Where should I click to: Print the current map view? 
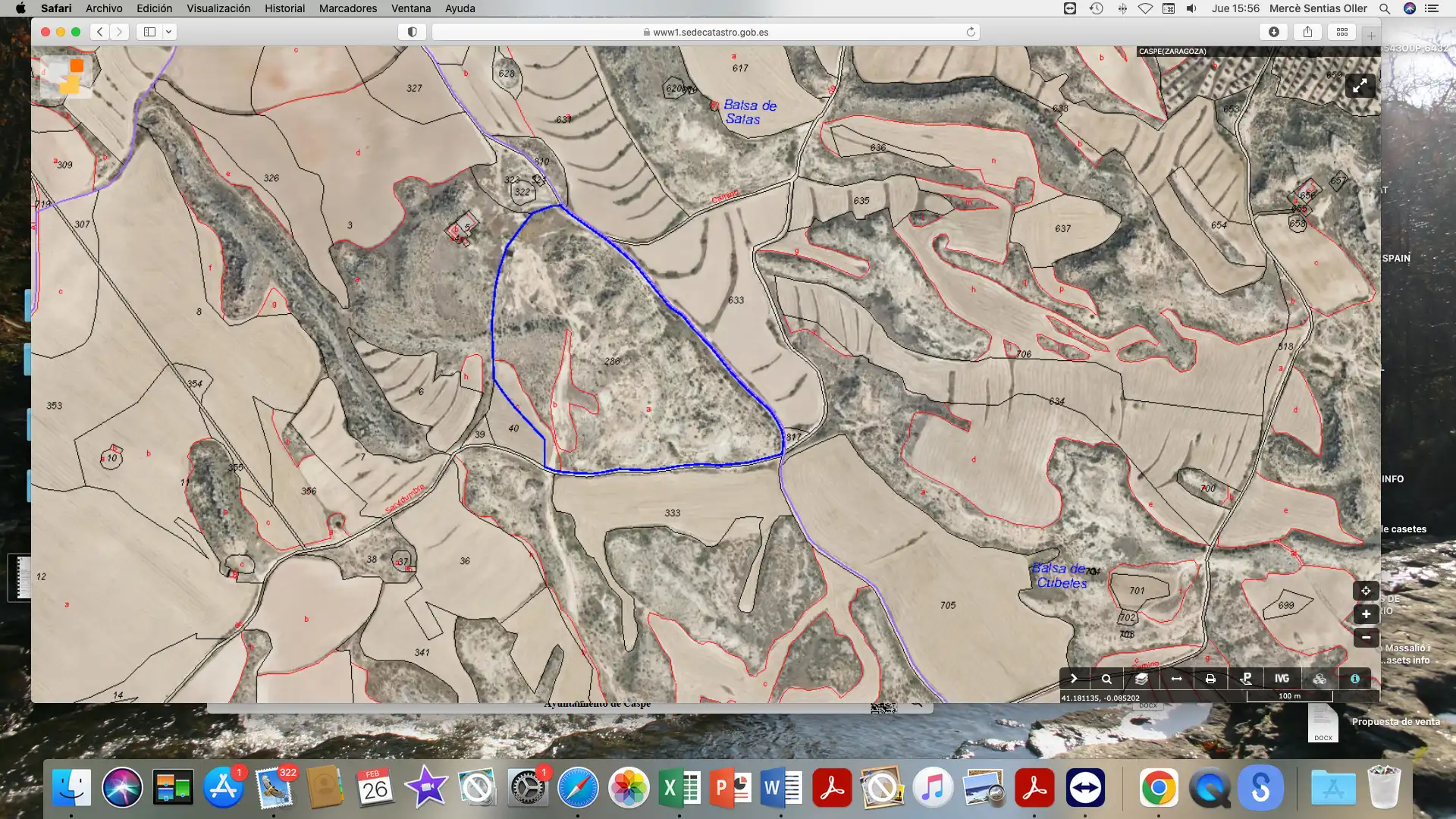click(1210, 679)
